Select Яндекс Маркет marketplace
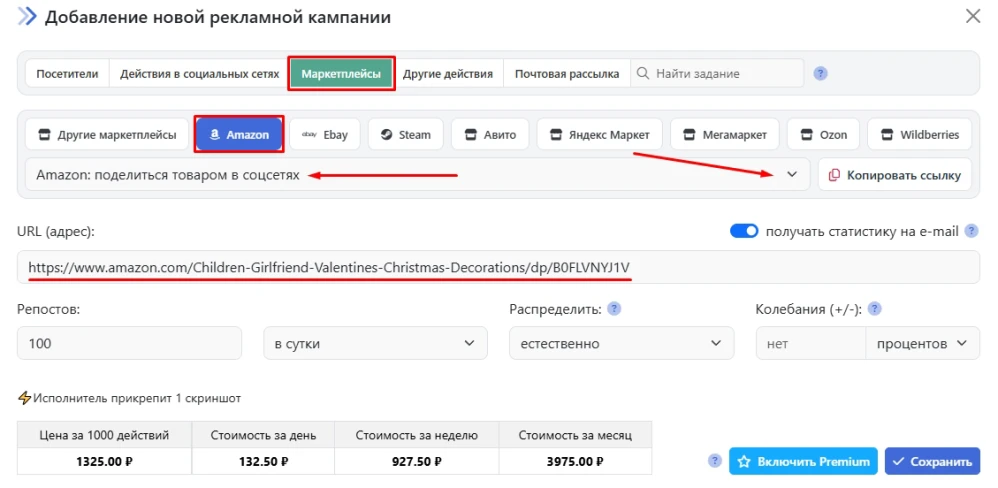This screenshot has height=488, width=998. point(600,135)
